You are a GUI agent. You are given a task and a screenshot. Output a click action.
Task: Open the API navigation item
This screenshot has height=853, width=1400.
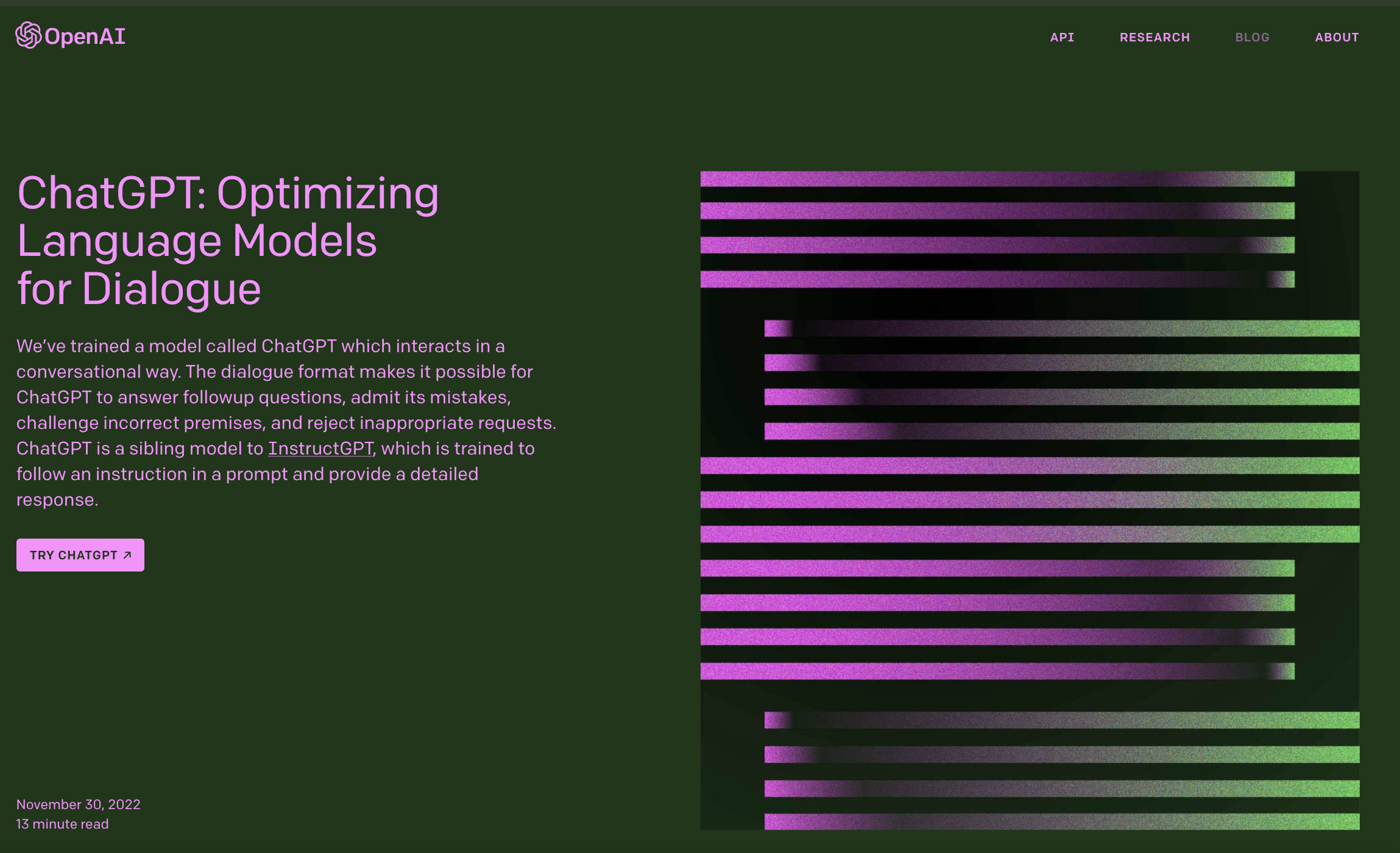tap(1062, 37)
